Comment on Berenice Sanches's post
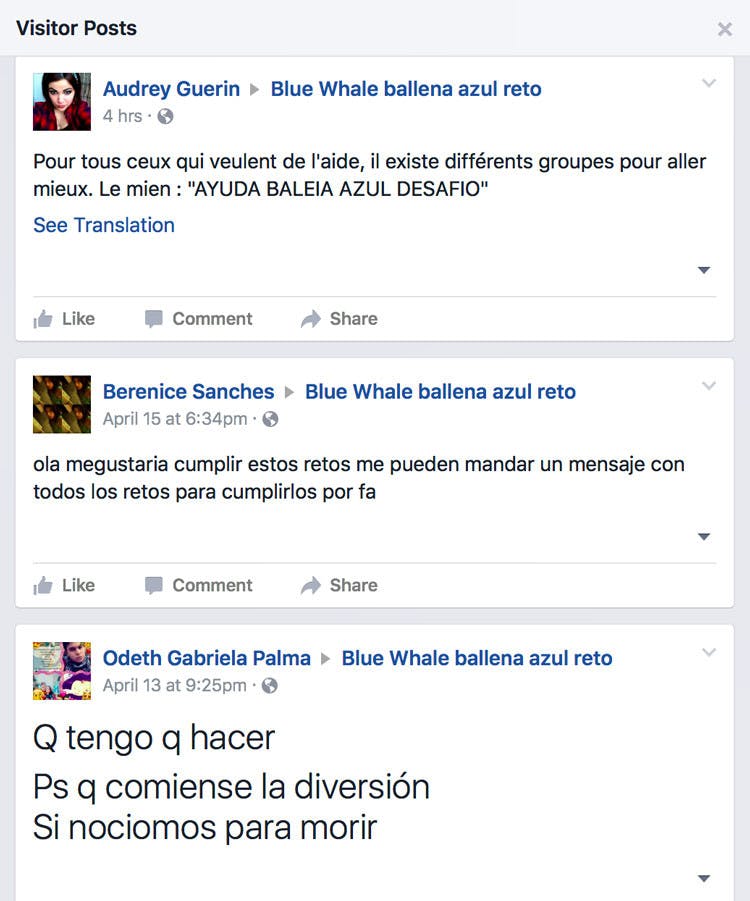Viewport: 750px width, 901px height. point(198,585)
